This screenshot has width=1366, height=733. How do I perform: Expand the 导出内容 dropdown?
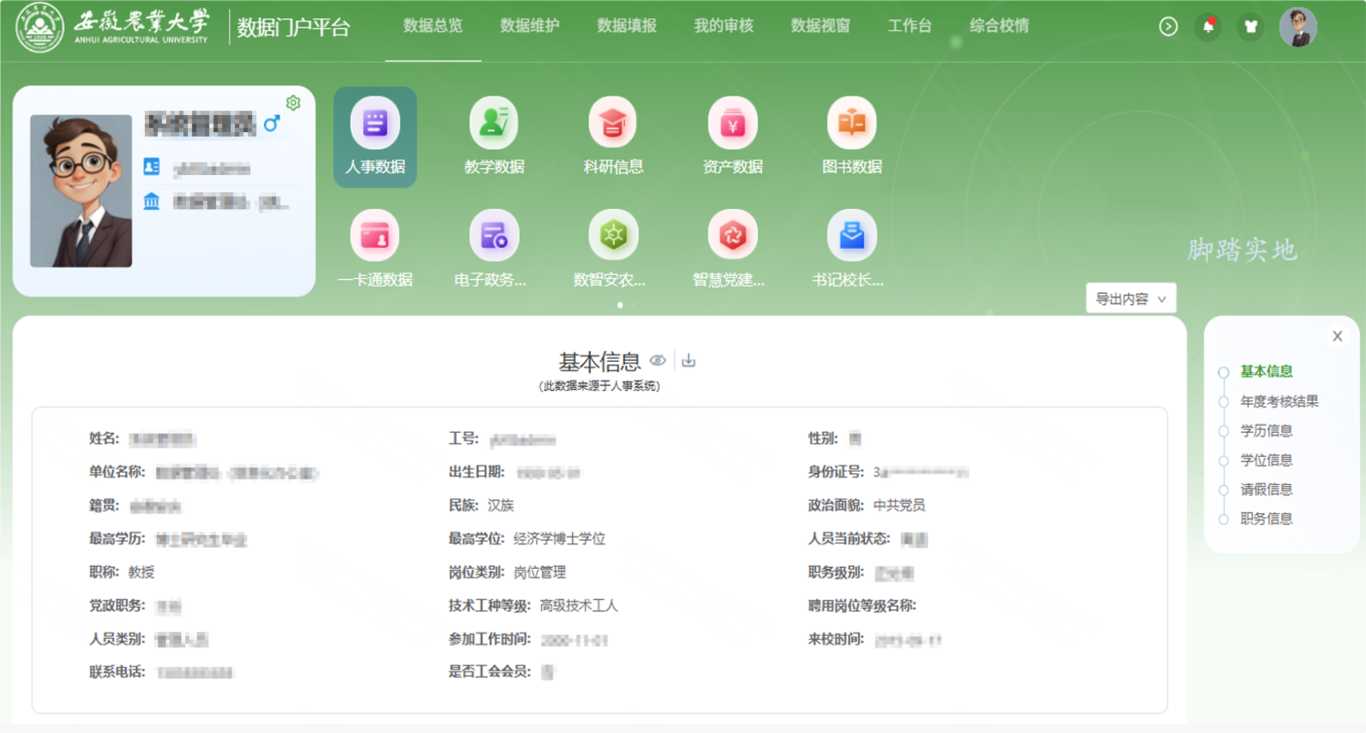coord(1130,299)
